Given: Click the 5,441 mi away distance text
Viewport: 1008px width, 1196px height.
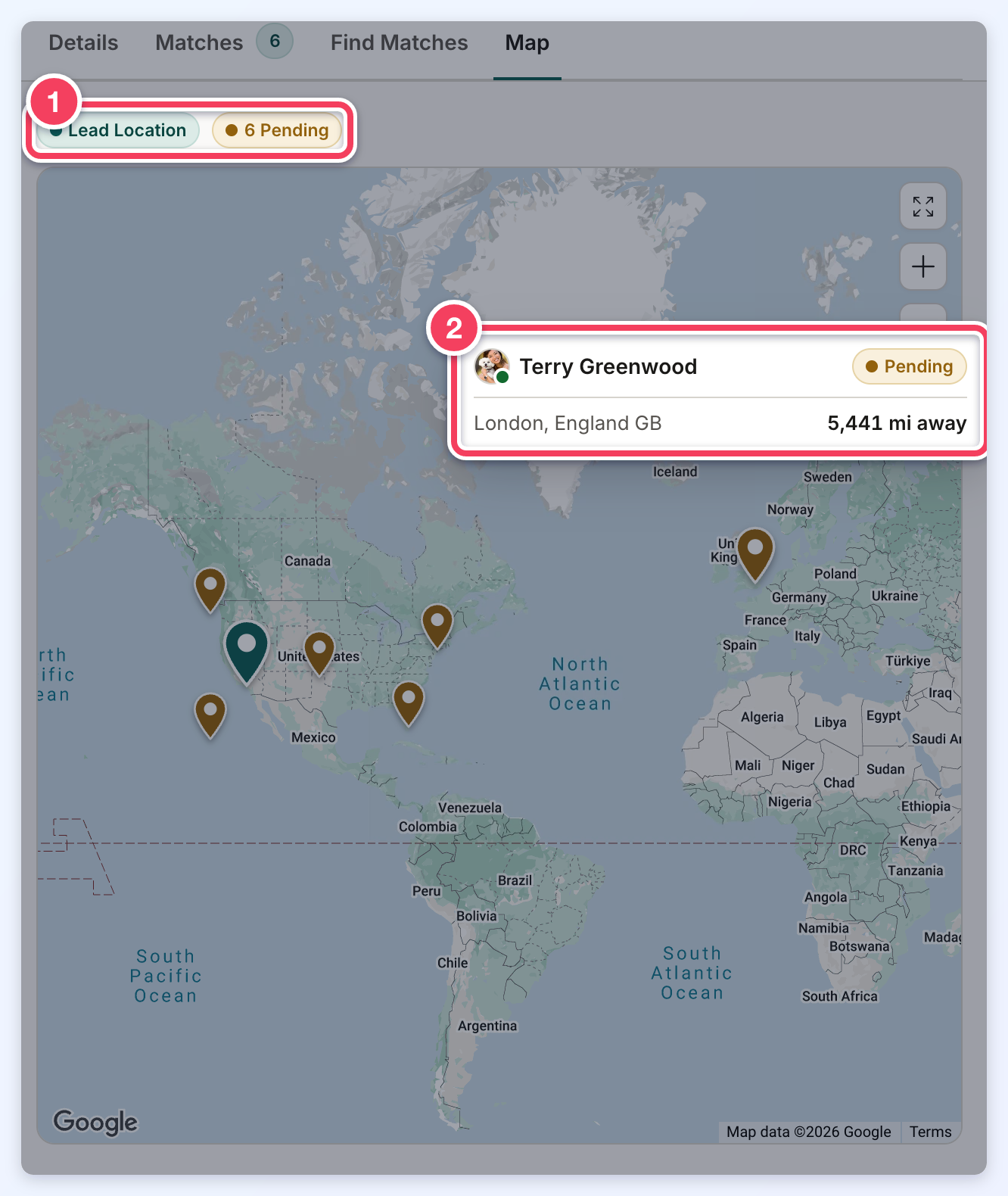Looking at the screenshot, I should 897,423.
